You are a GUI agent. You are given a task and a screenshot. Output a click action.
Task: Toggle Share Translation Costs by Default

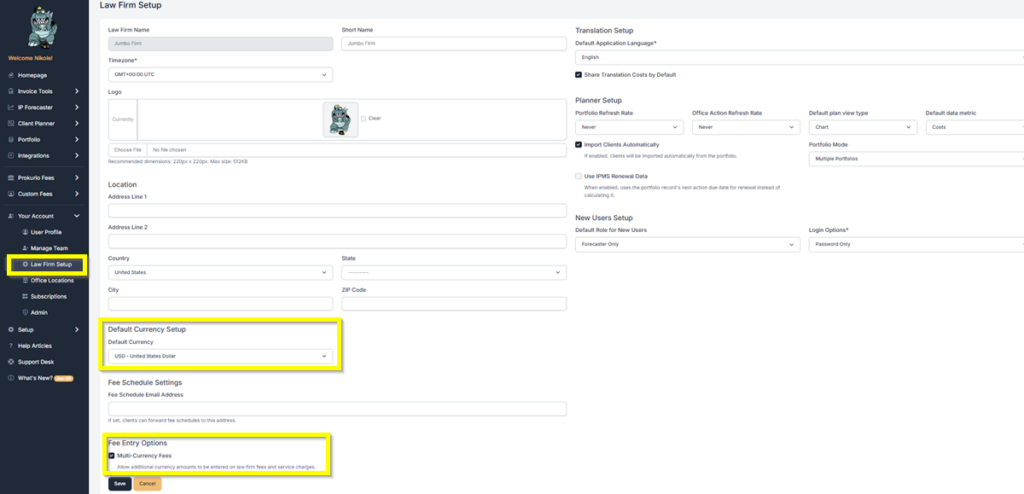click(579, 74)
